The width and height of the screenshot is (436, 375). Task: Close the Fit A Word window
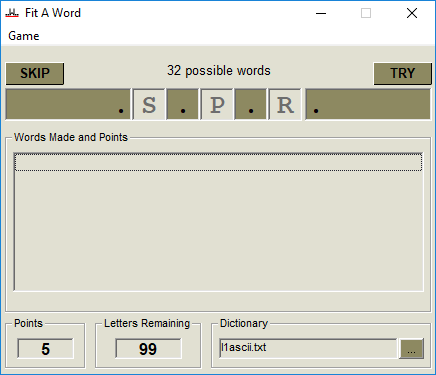412,13
